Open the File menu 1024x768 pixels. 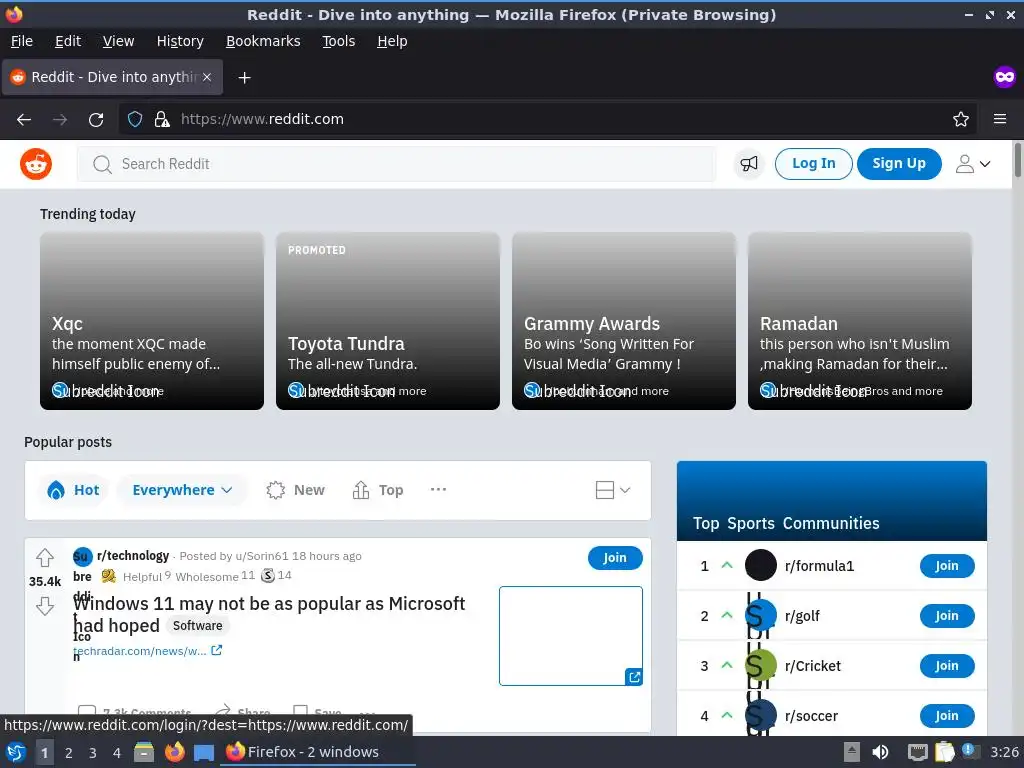pyautogui.click(x=22, y=41)
